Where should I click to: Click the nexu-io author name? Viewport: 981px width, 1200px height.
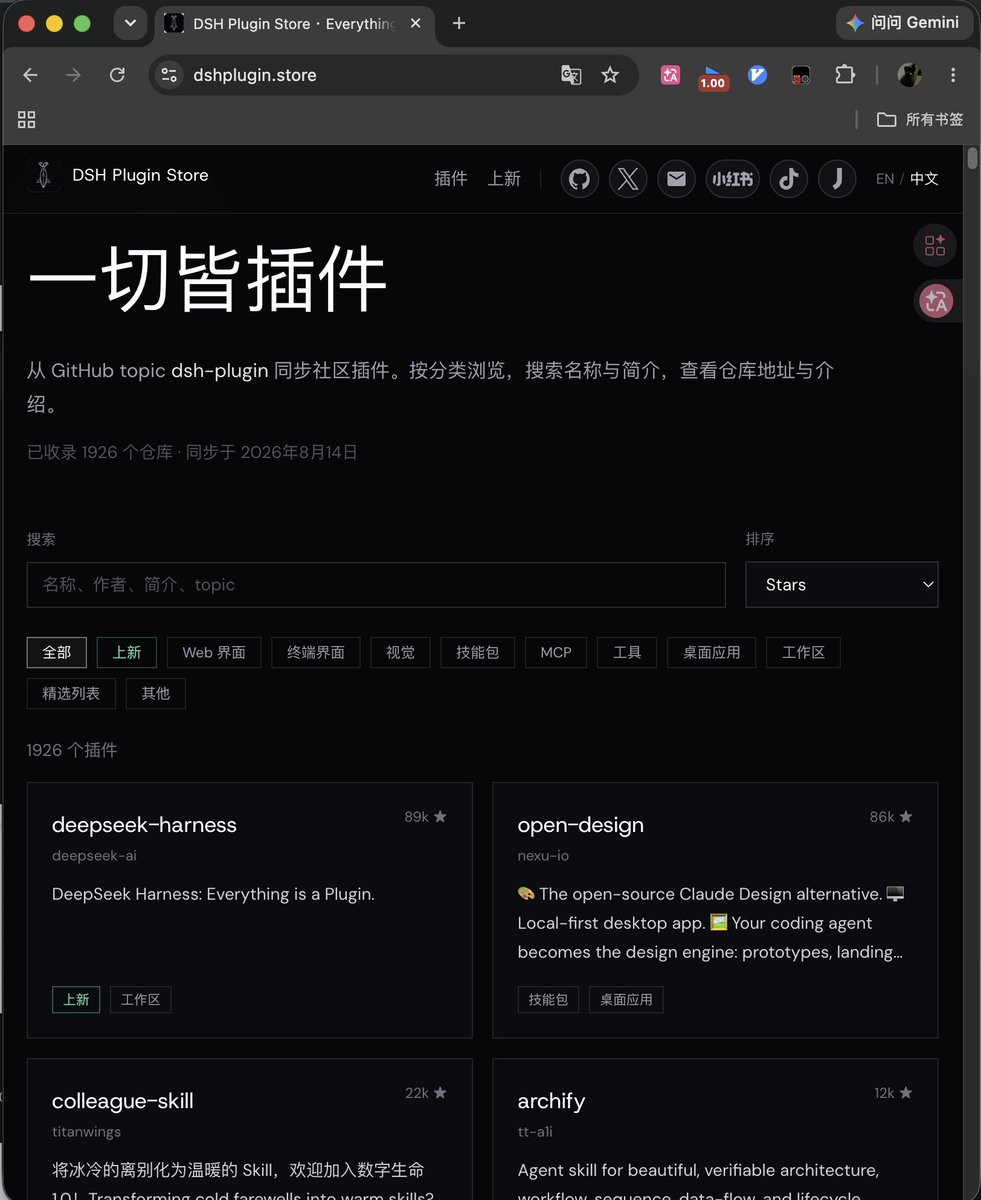coord(543,855)
